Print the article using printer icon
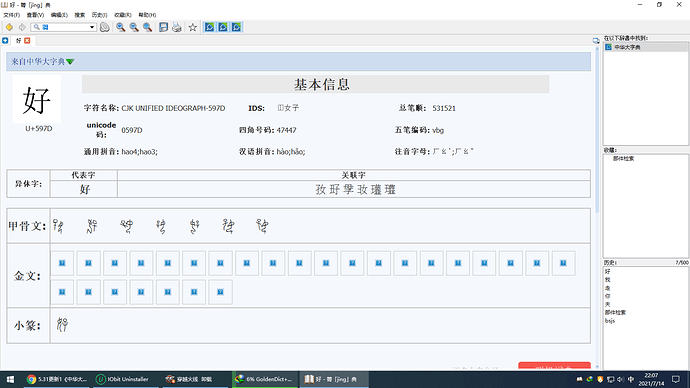 (176, 27)
